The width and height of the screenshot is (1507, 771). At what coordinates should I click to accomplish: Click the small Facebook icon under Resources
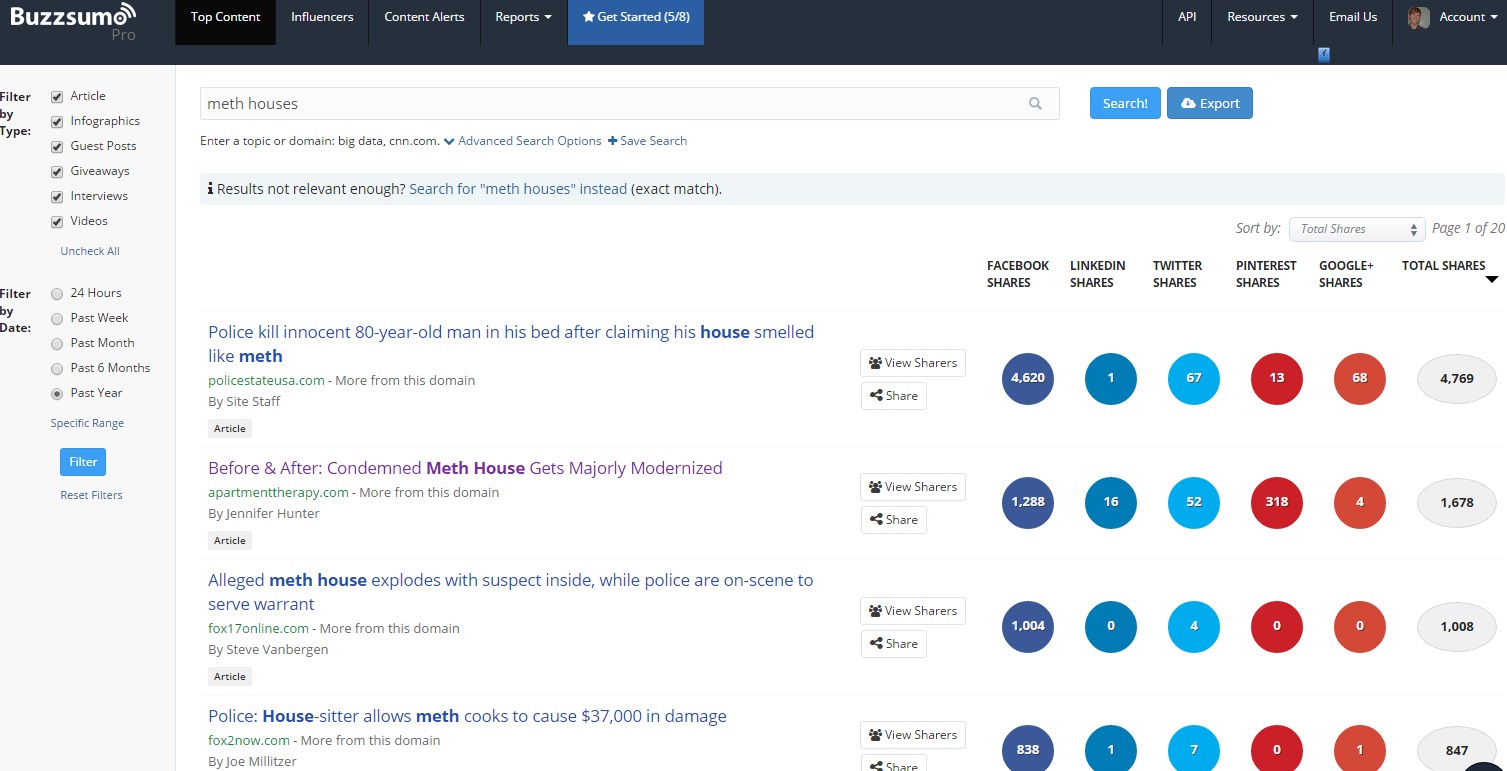point(1324,55)
